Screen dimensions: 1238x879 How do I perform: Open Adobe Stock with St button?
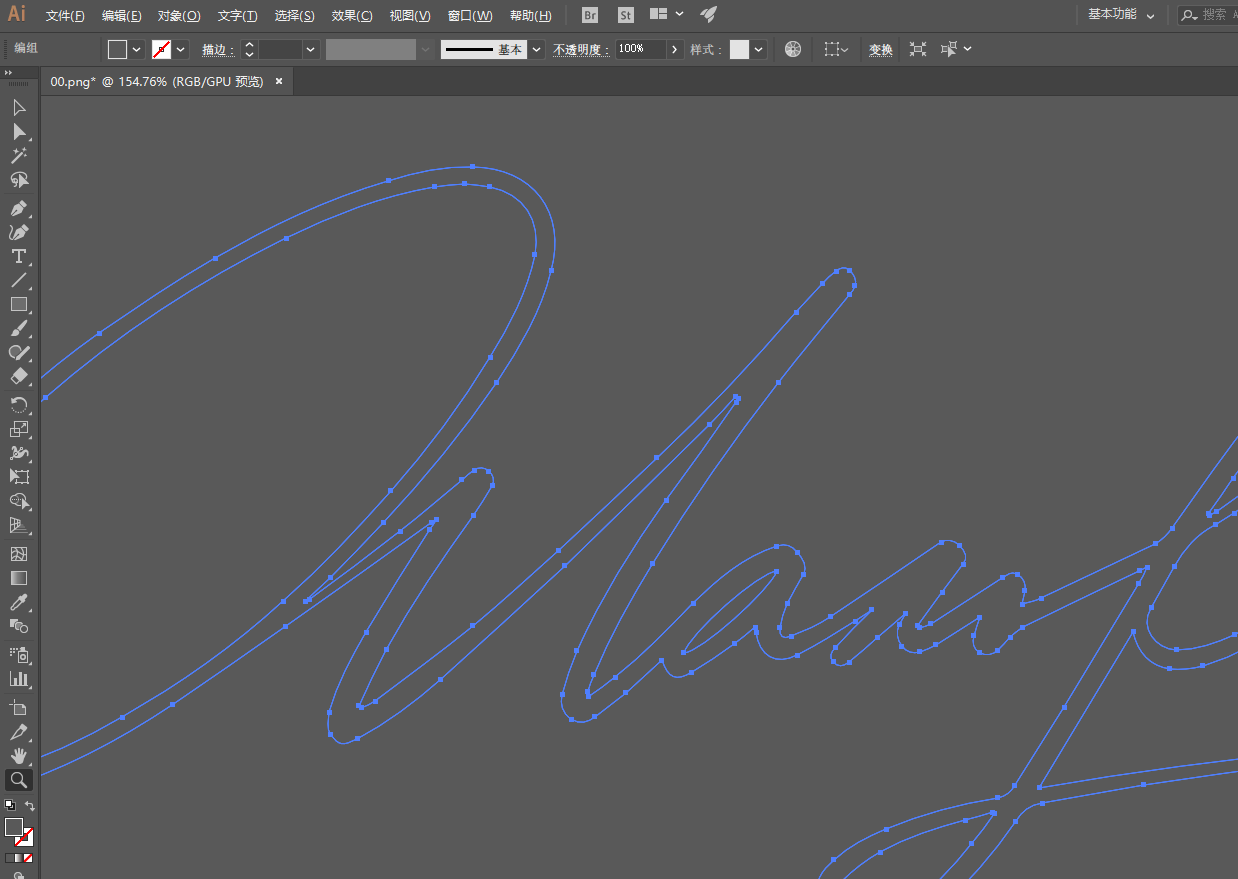click(625, 15)
